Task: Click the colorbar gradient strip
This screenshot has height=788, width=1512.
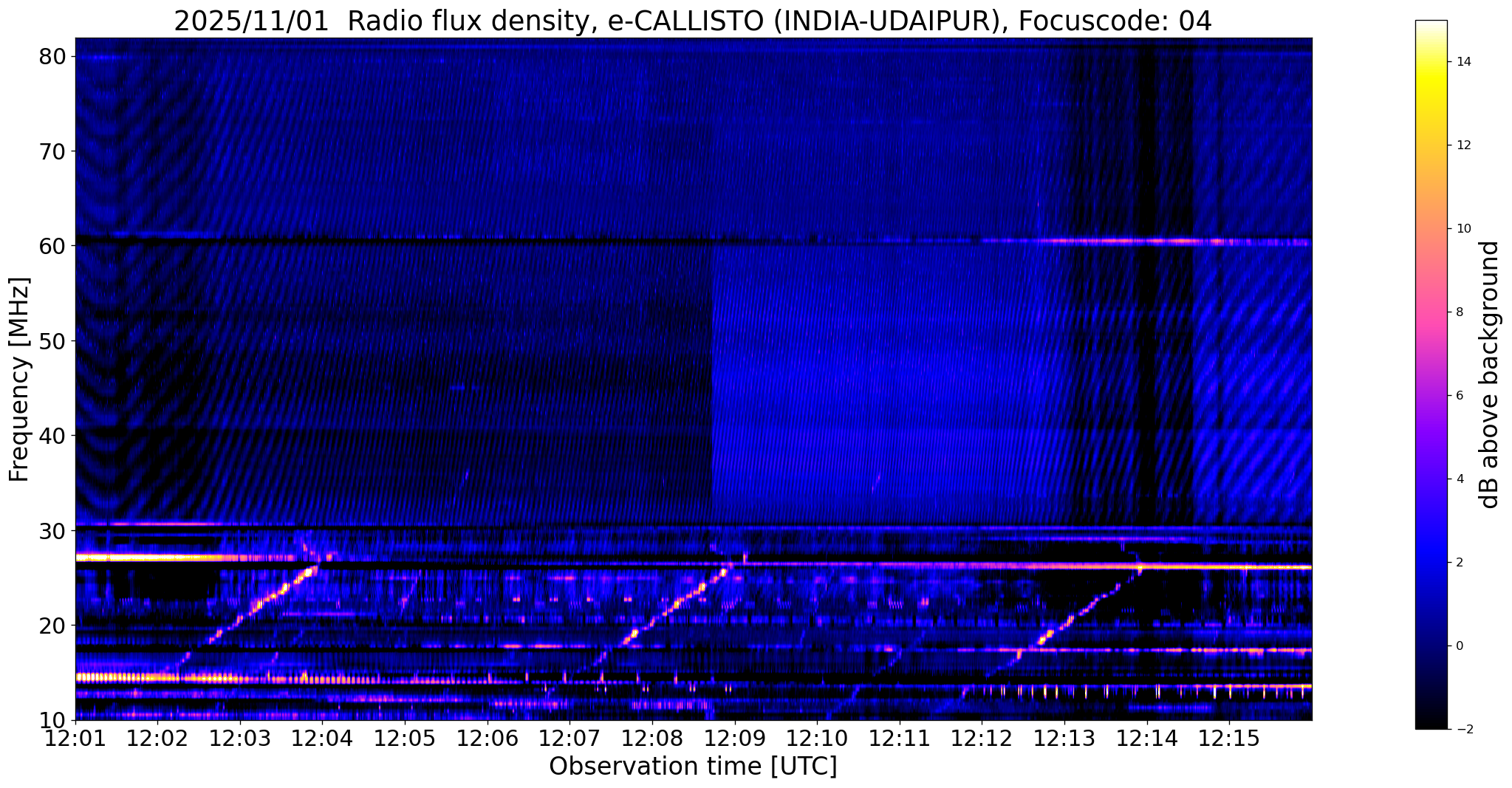Action: (1431, 375)
